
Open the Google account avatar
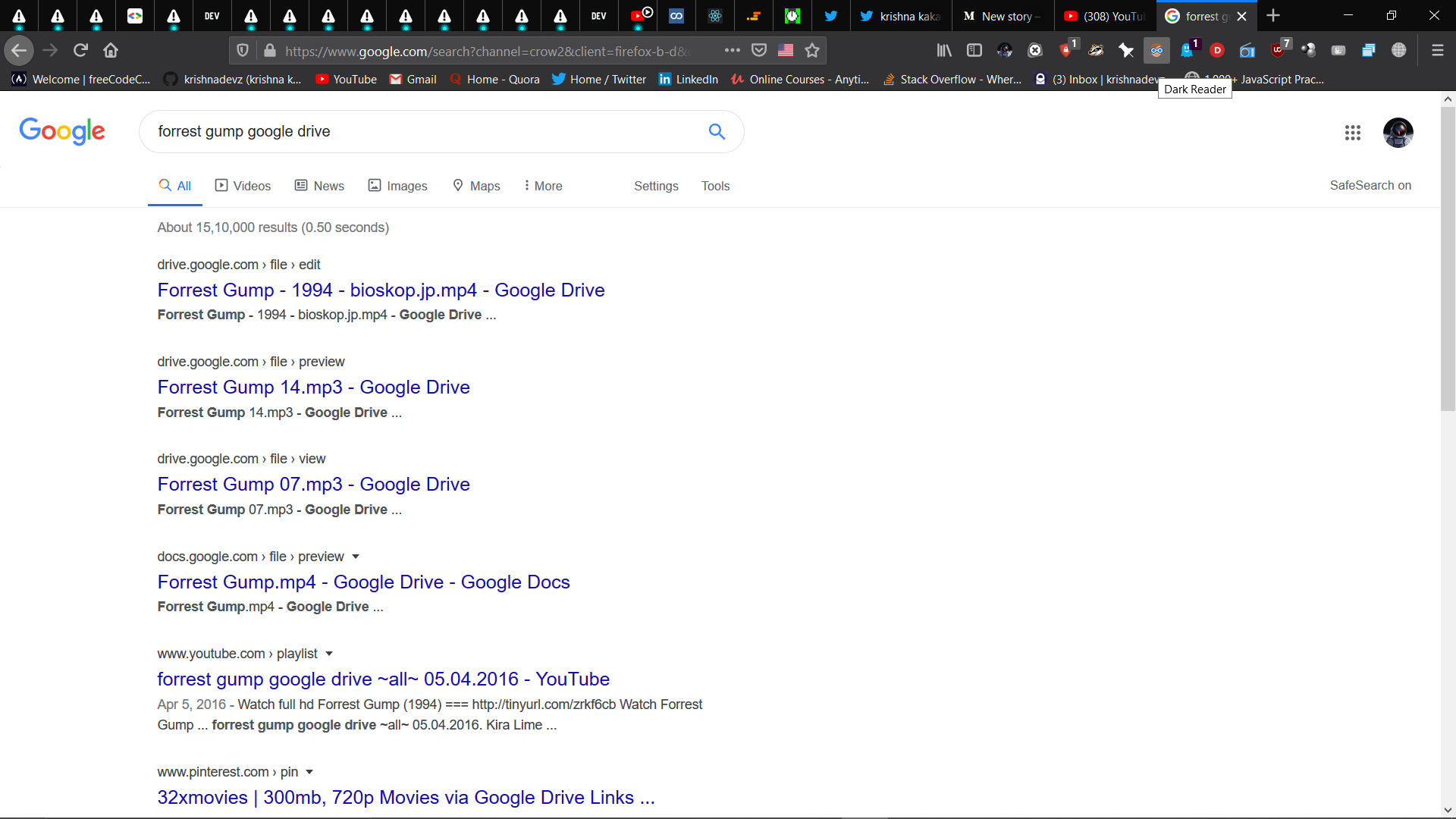(1398, 133)
